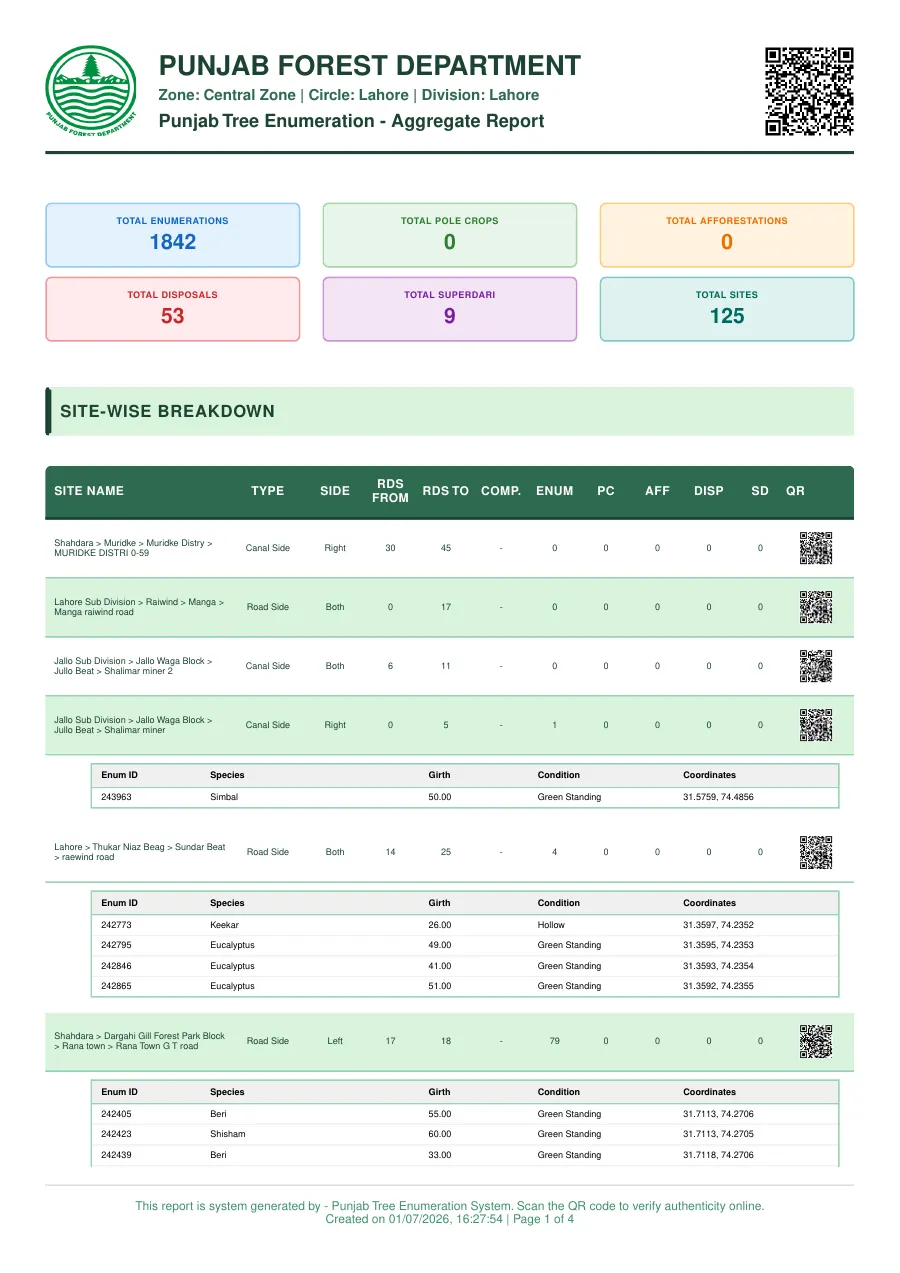Click the AFF column header
Viewport: 900px width, 1273px height.
[x=657, y=491]
